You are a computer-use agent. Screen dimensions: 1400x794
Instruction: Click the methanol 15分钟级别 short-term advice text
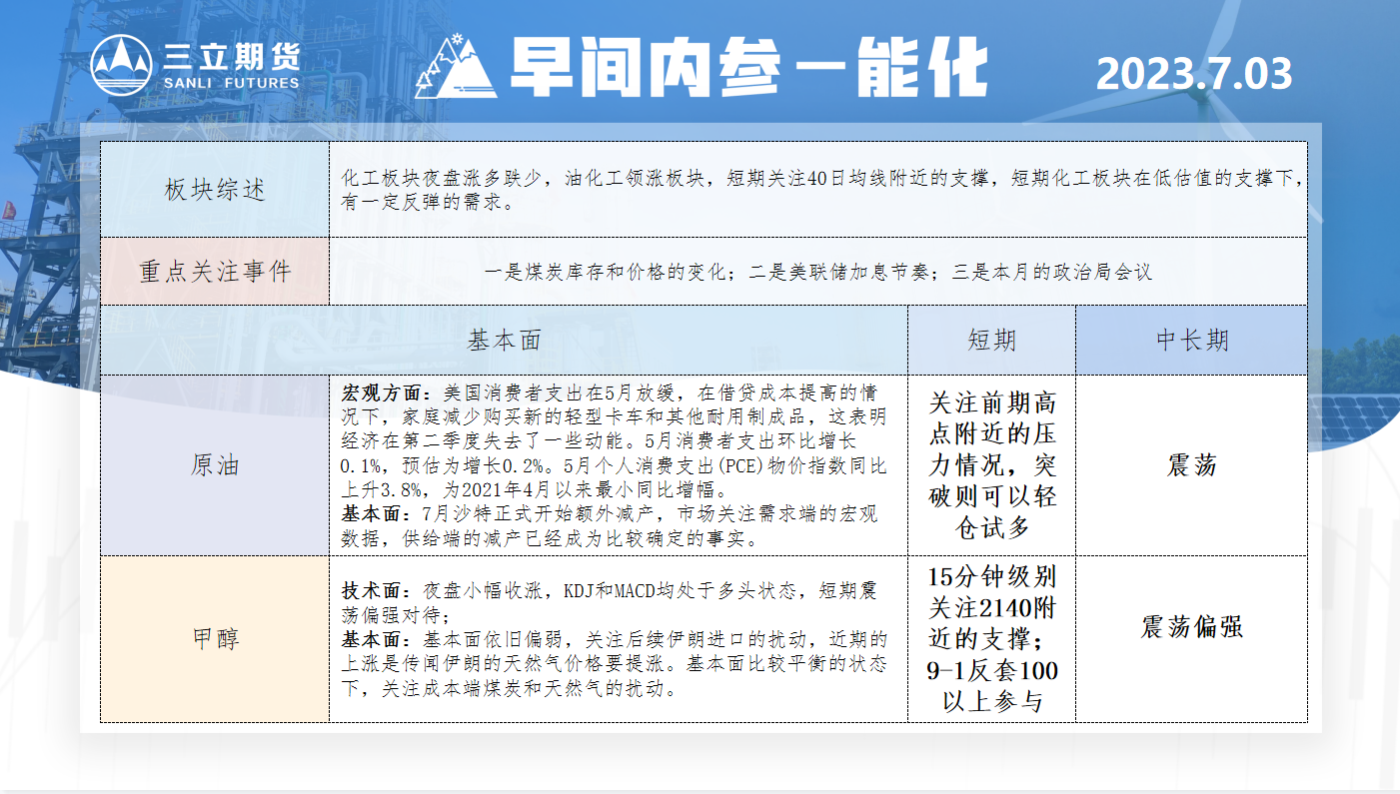[992, 638]
